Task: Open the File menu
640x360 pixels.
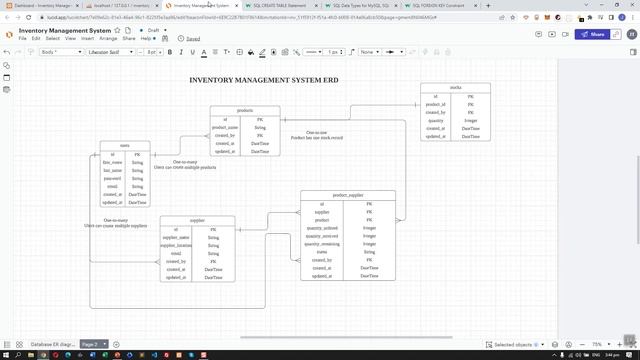Action: tap(22, 38)
